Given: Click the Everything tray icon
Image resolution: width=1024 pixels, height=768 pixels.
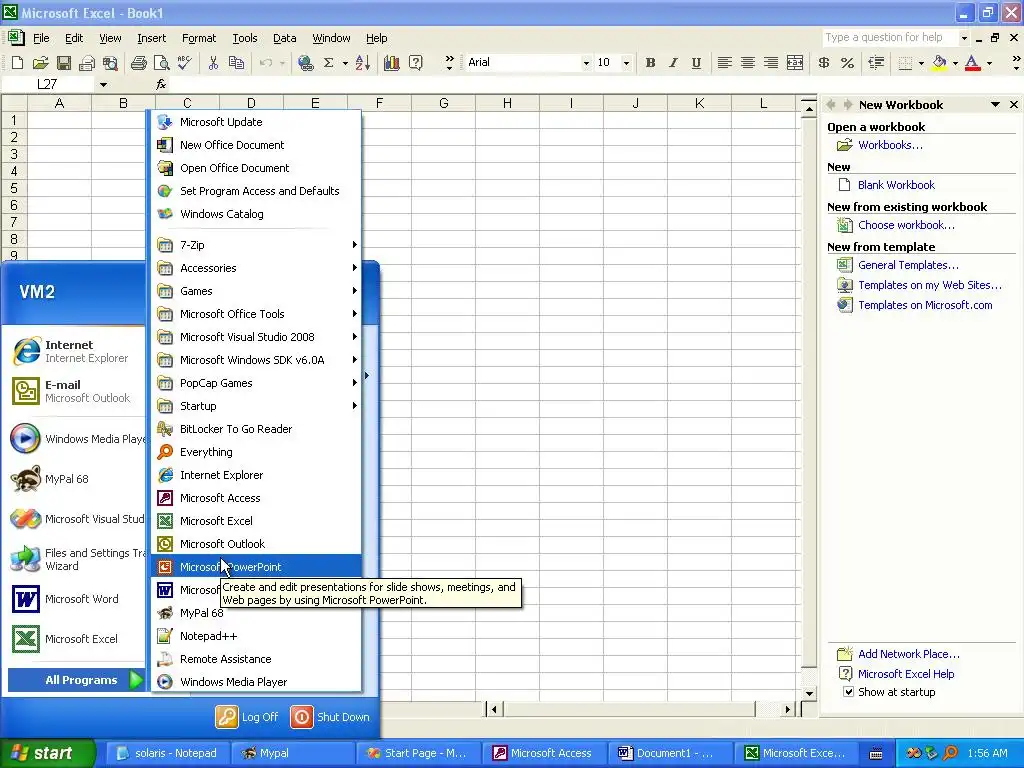Looking at the screenshot, I should (951, 753).
